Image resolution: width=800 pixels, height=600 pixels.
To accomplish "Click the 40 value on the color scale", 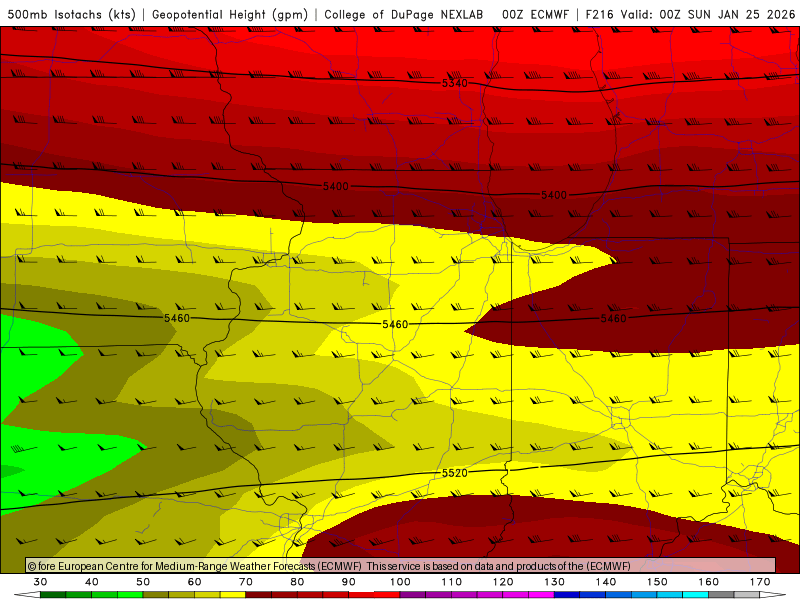I will [92, 582].
